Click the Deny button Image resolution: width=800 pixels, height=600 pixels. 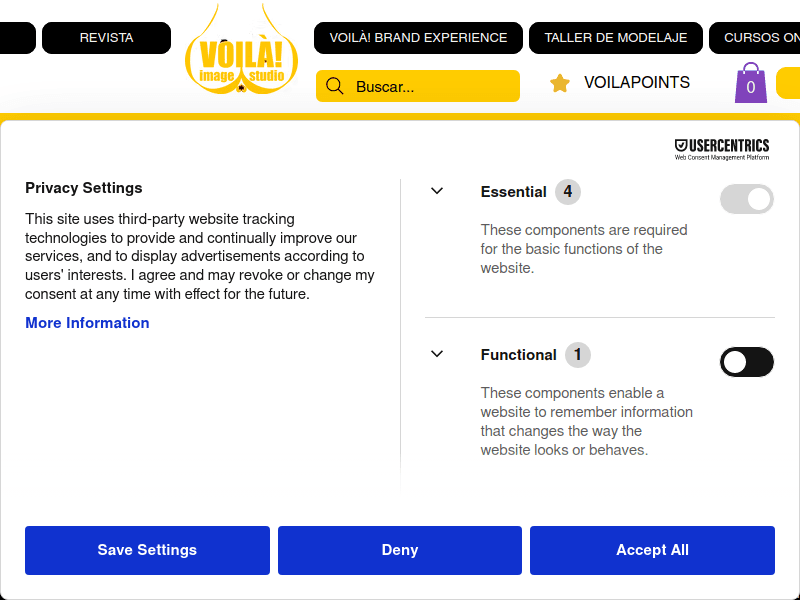pyautogui.click(x=399, y=550)
